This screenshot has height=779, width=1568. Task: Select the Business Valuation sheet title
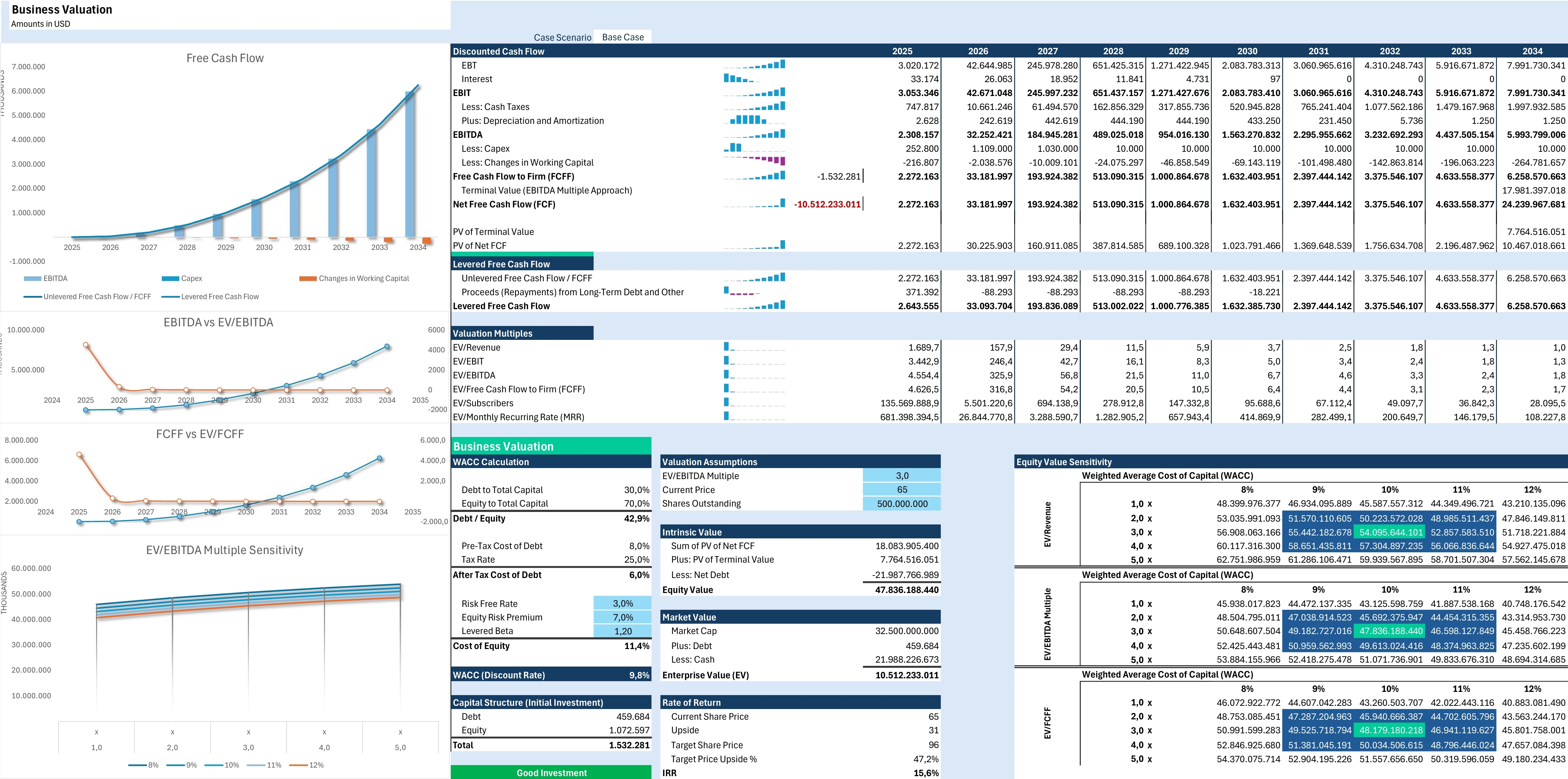click(x=62, y=10)
